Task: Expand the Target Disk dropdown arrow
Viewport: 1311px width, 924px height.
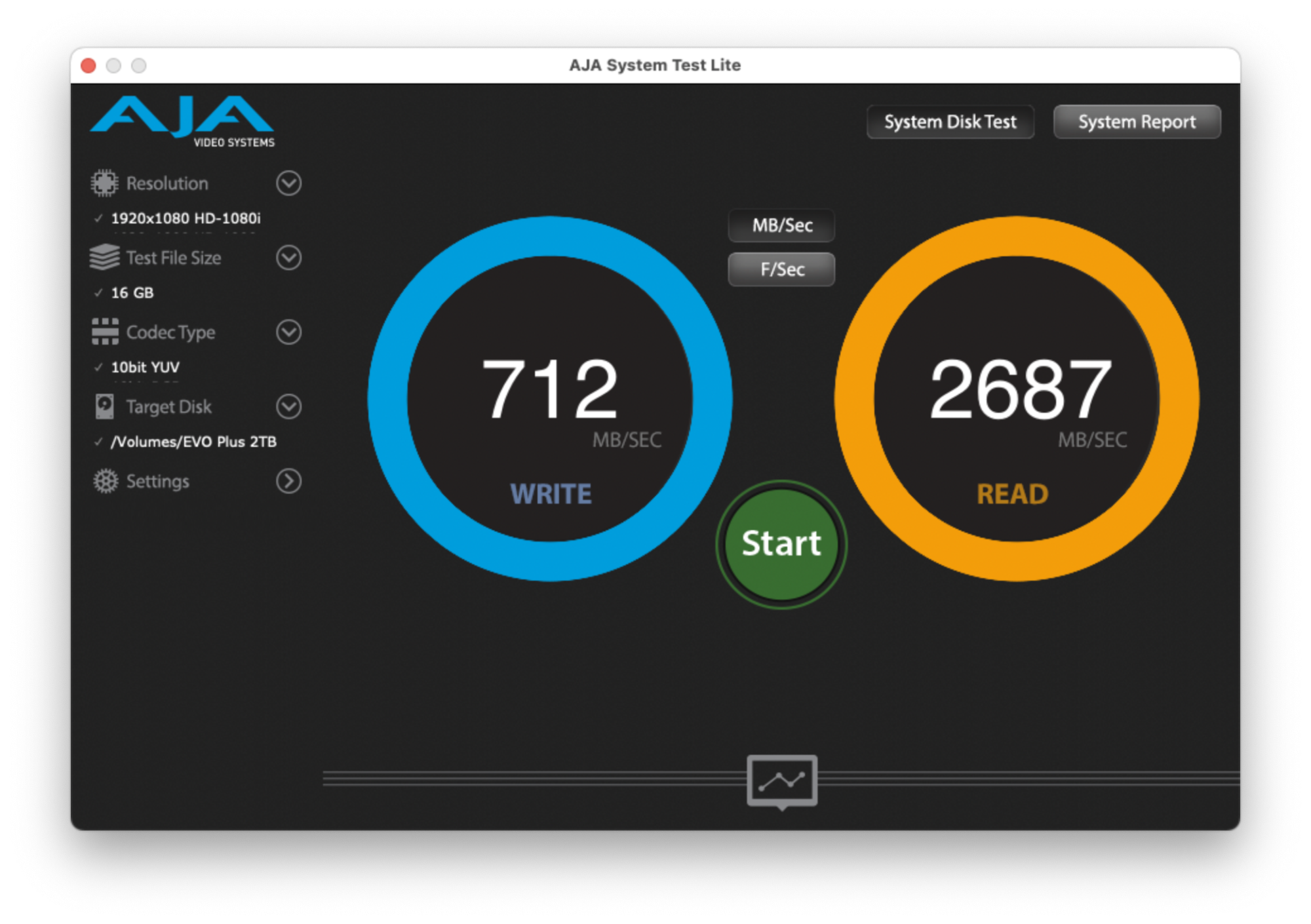Action: point(288,406)
